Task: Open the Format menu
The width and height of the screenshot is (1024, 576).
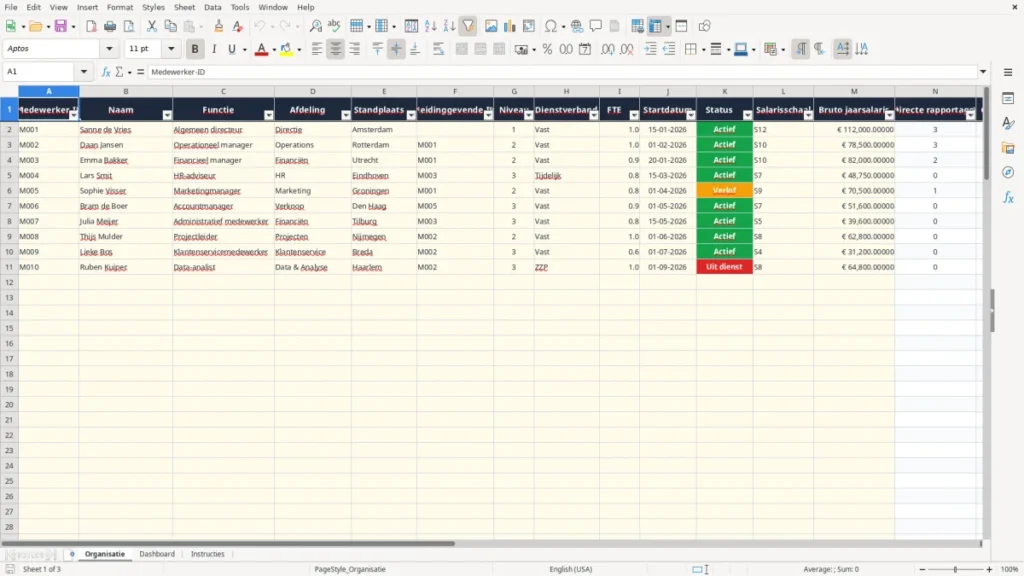Action: tap(120, 7)
